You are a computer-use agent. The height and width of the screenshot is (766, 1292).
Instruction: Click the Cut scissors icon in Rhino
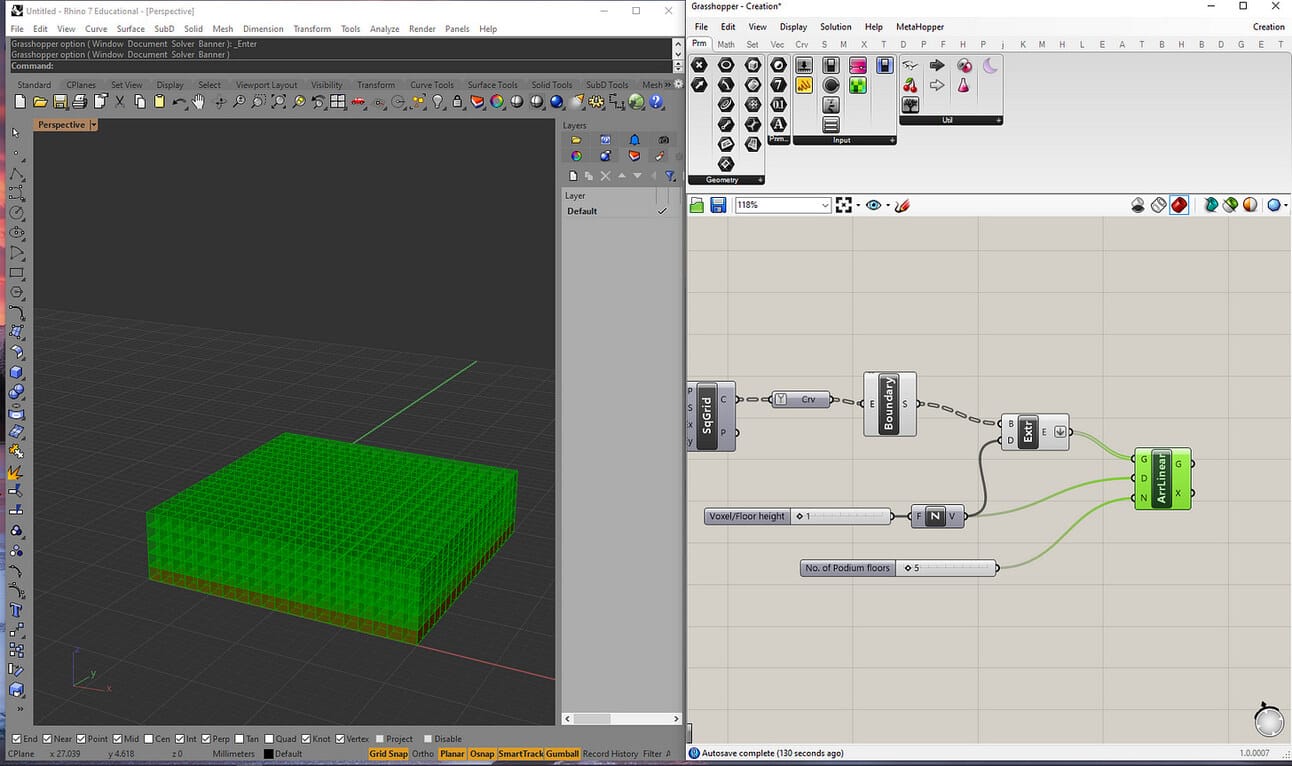click(x=120, y=102)
